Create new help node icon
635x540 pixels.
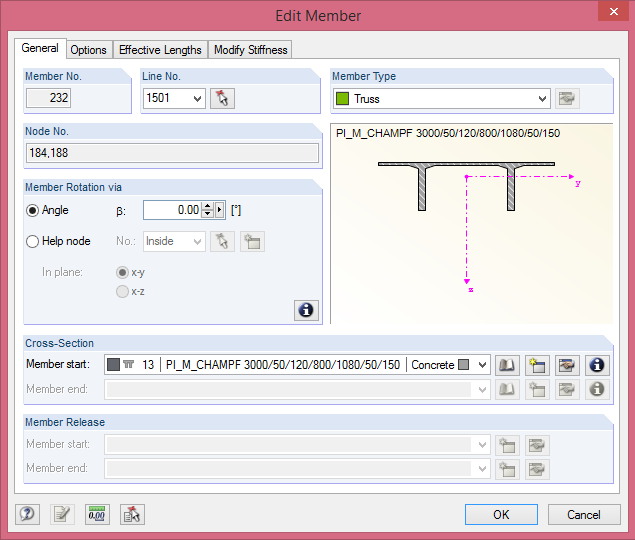pos(252,241)
